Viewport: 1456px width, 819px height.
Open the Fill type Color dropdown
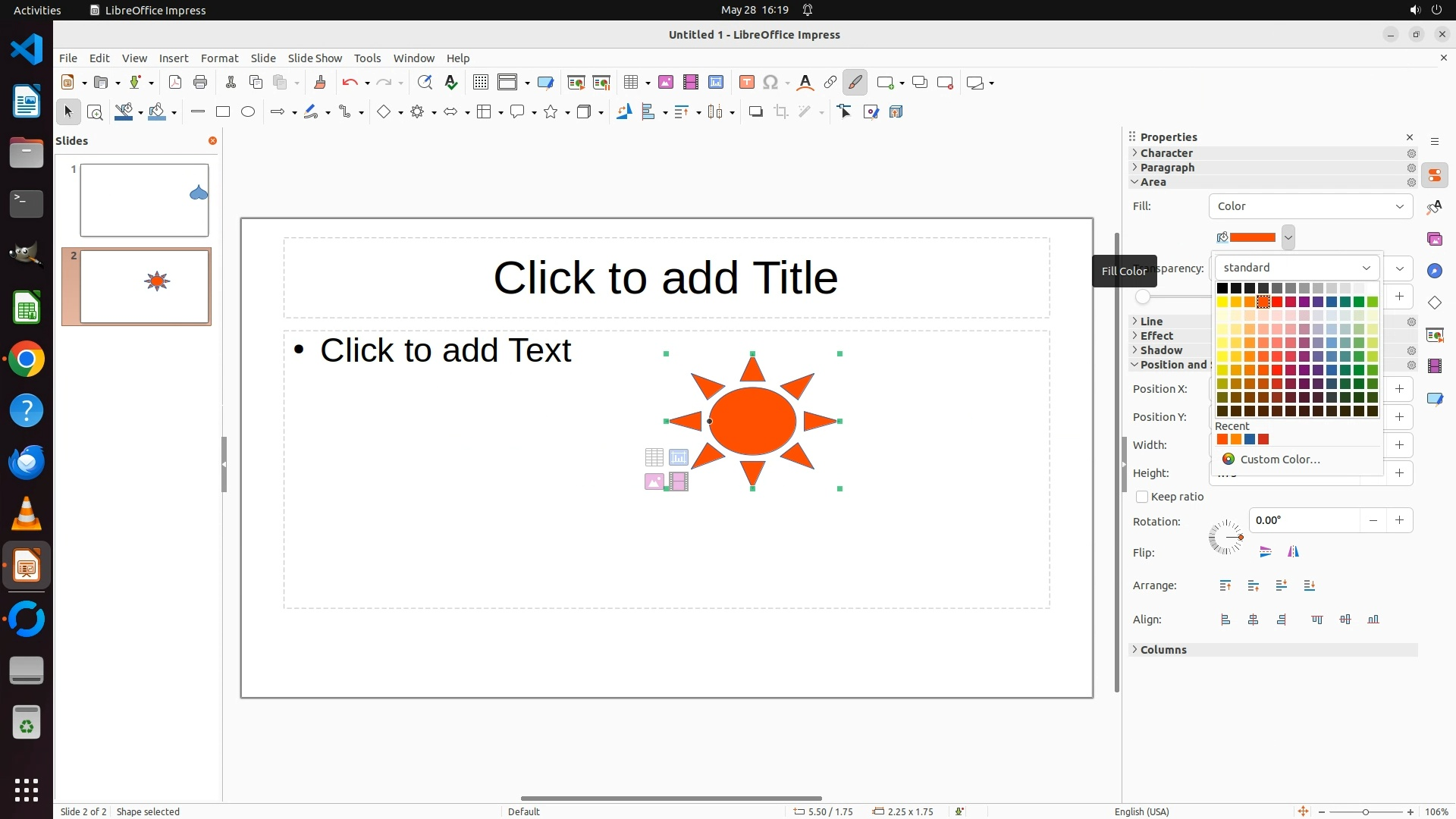coord(1310,206)
